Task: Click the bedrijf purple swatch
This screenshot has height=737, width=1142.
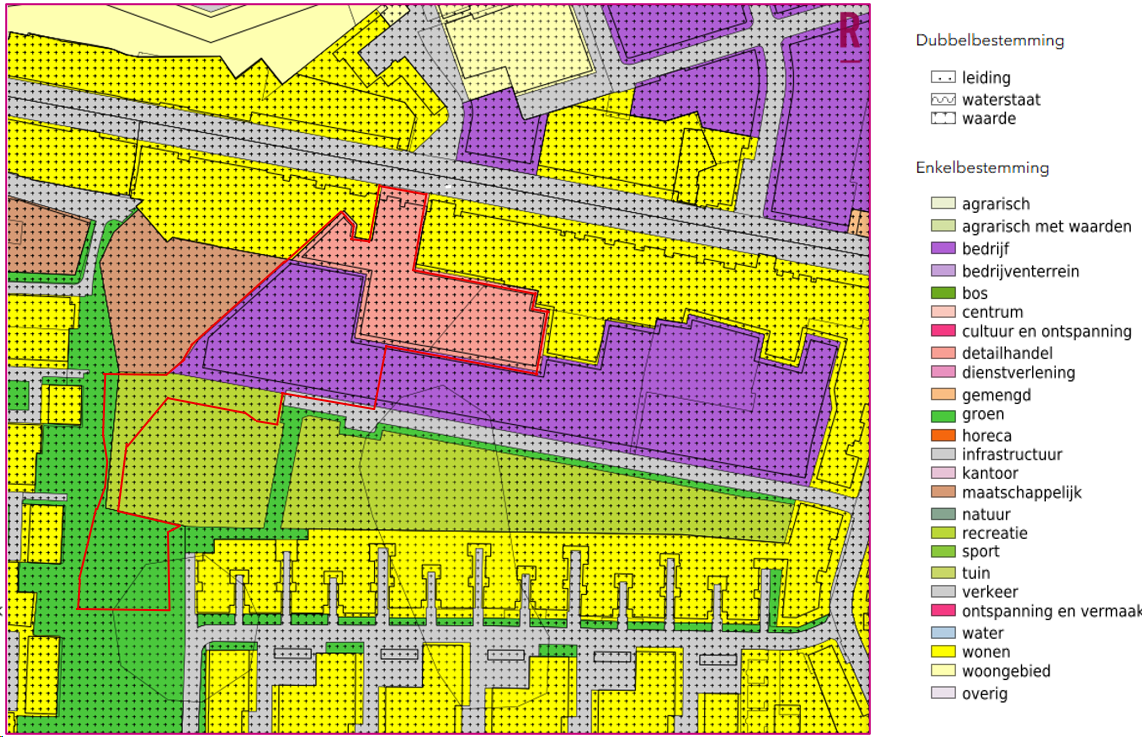Action: click(x=943, y=248)
